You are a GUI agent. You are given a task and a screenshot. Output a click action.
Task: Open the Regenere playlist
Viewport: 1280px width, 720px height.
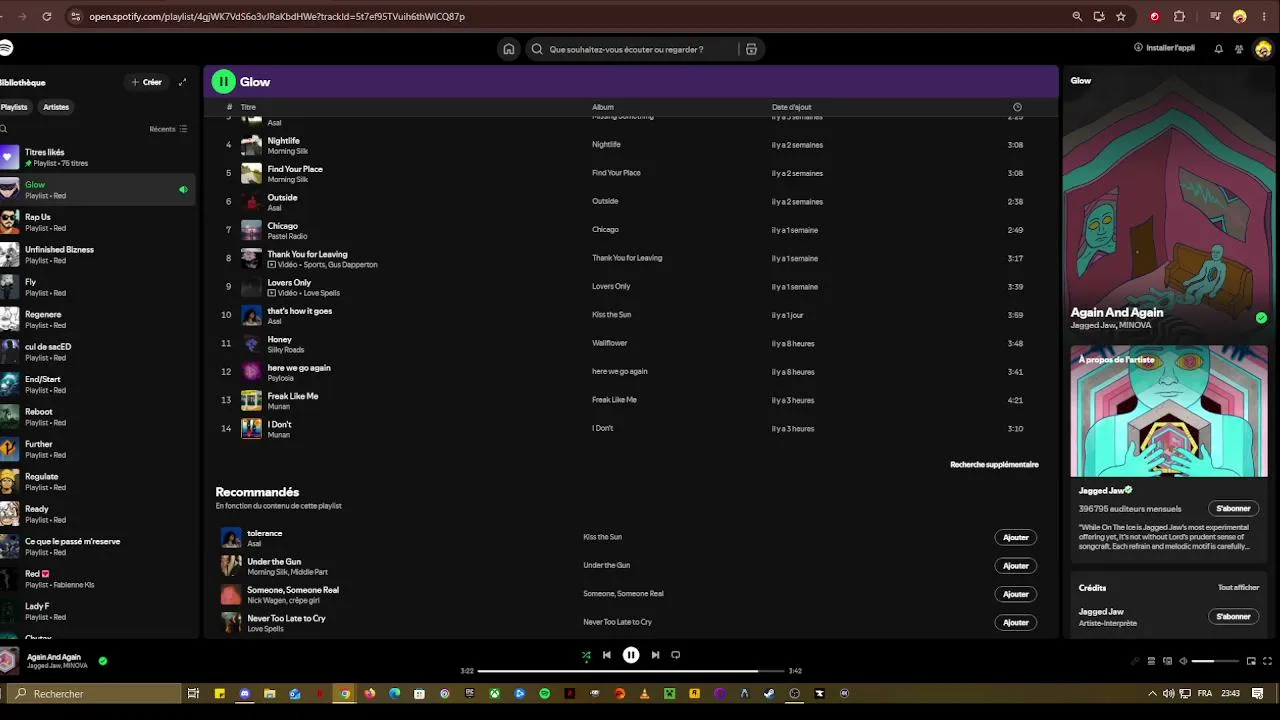[98, 319]
